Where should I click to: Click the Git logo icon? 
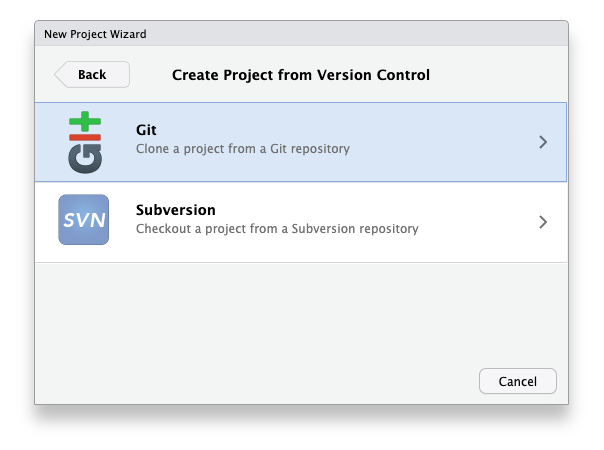tap(83, 143)
